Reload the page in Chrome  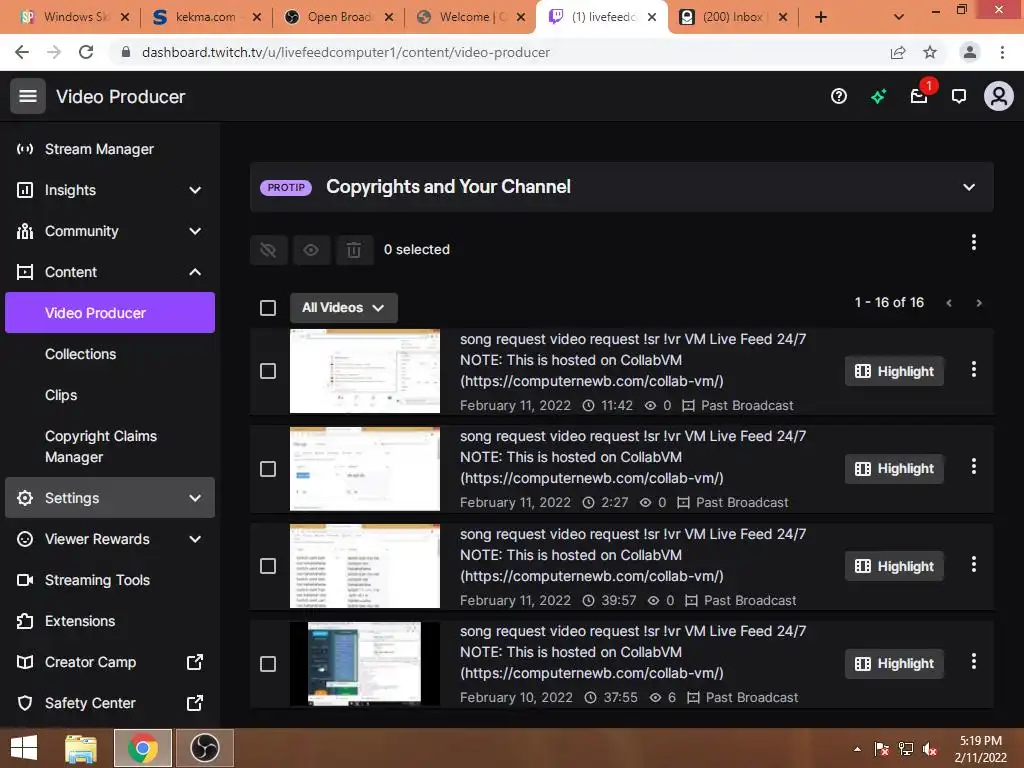(86, 52)
